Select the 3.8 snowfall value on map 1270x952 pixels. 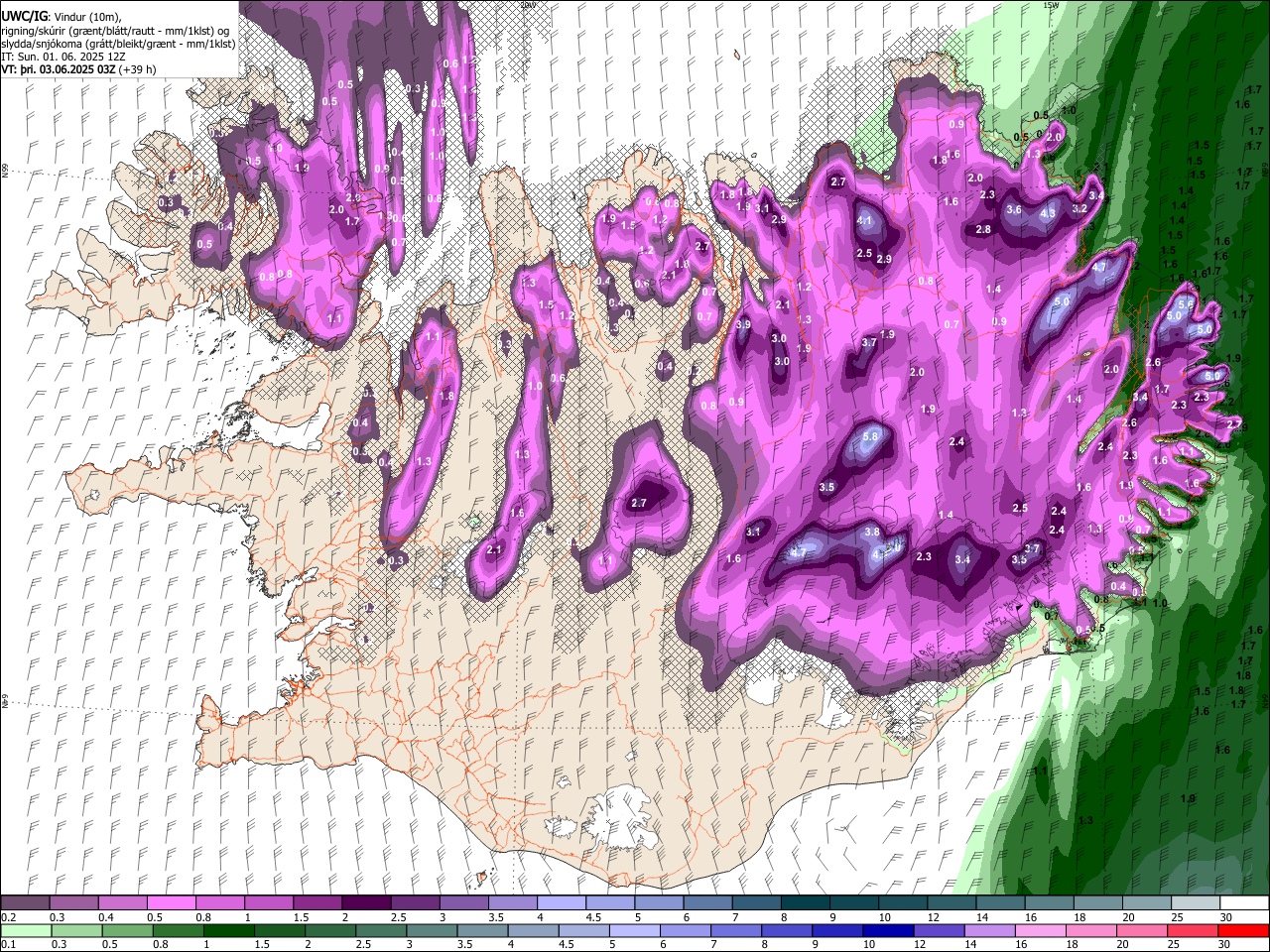point(872,533)
